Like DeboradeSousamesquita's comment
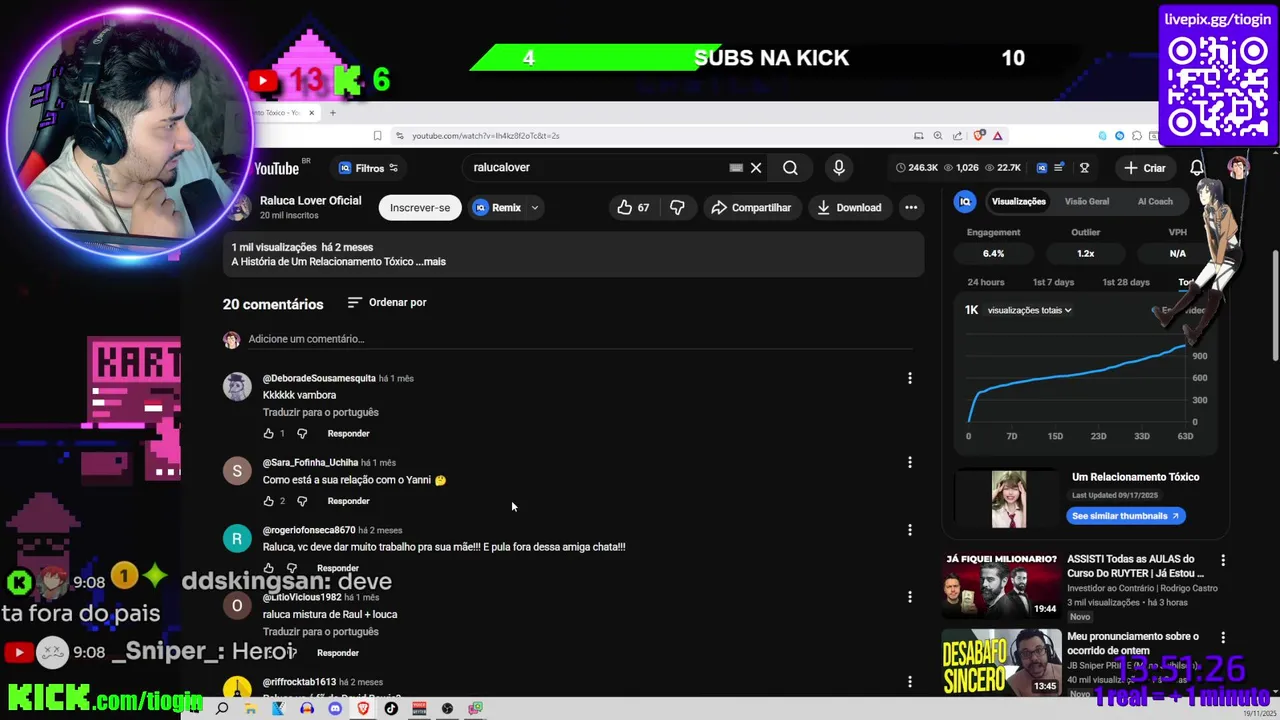Viewport: 1280px width, 720px height. [x=268, y=434]
